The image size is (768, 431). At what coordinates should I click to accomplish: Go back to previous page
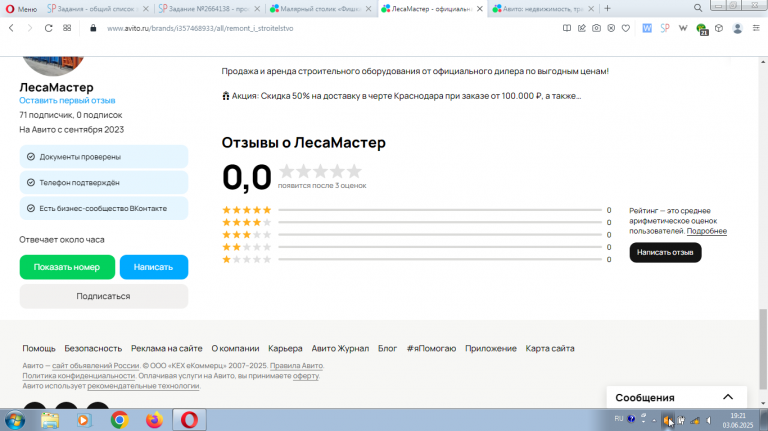coord(11,28)
